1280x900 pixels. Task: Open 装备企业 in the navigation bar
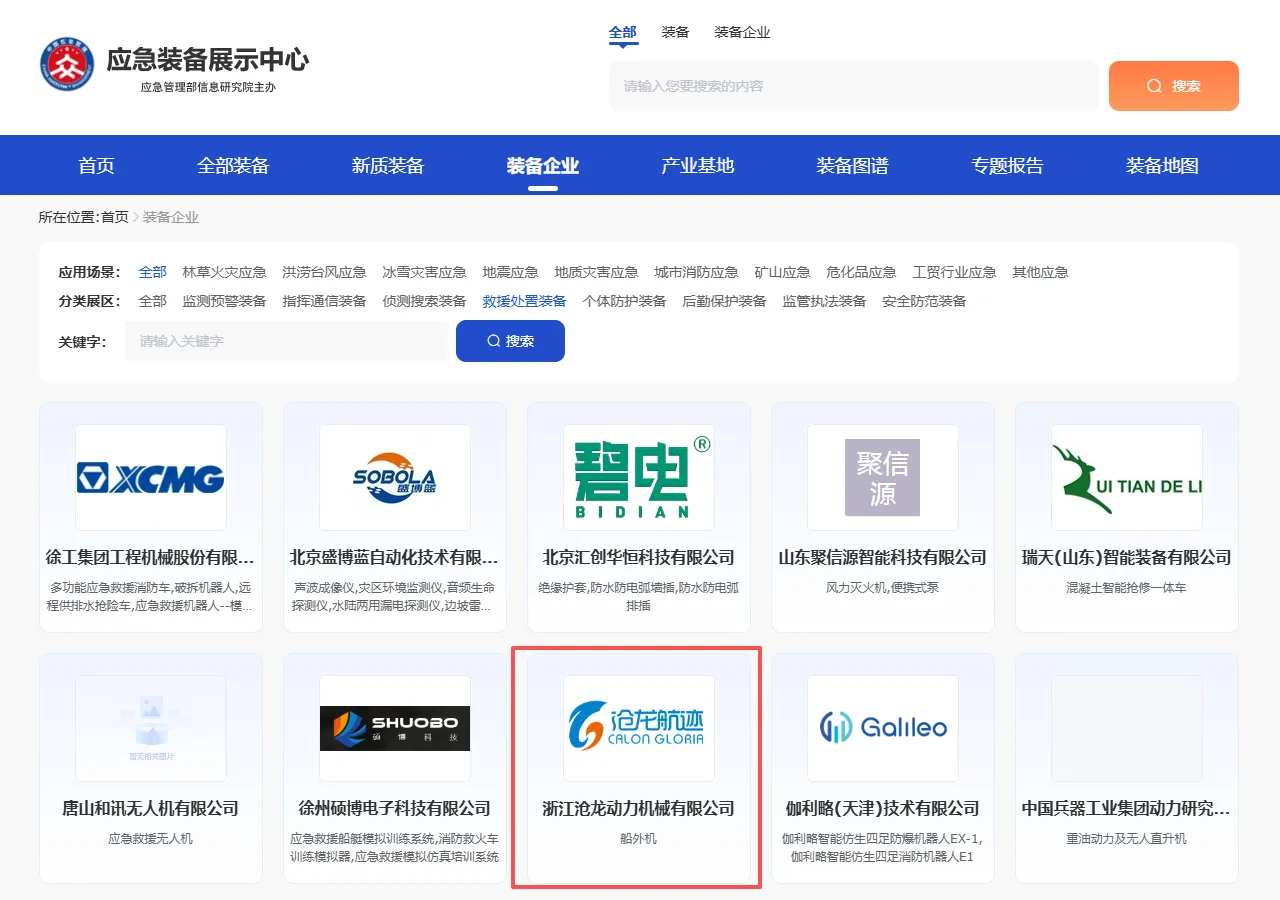[543, 166]
